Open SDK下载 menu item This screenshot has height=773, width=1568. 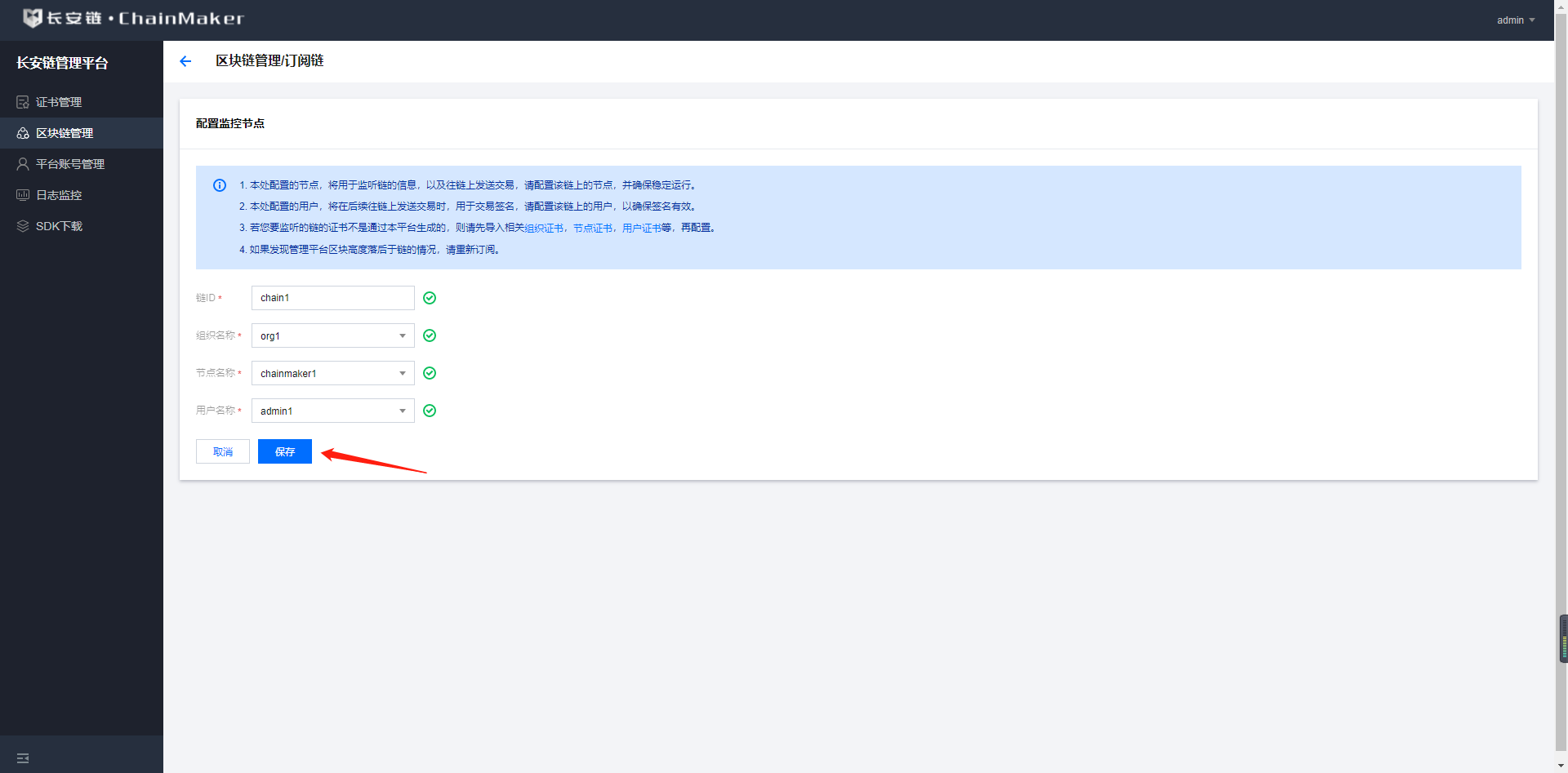pyautogui.click(x=82, y=226)
